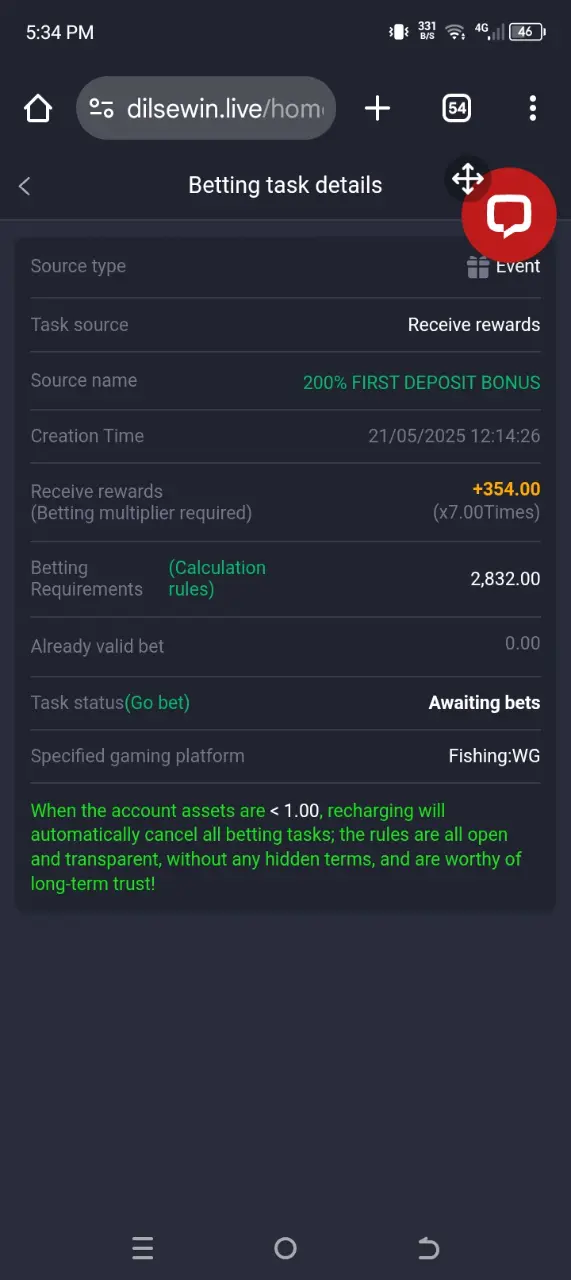Tap the Betting task details title
The width and height of the screenshot is (571, 1280).
coord(285,186)
